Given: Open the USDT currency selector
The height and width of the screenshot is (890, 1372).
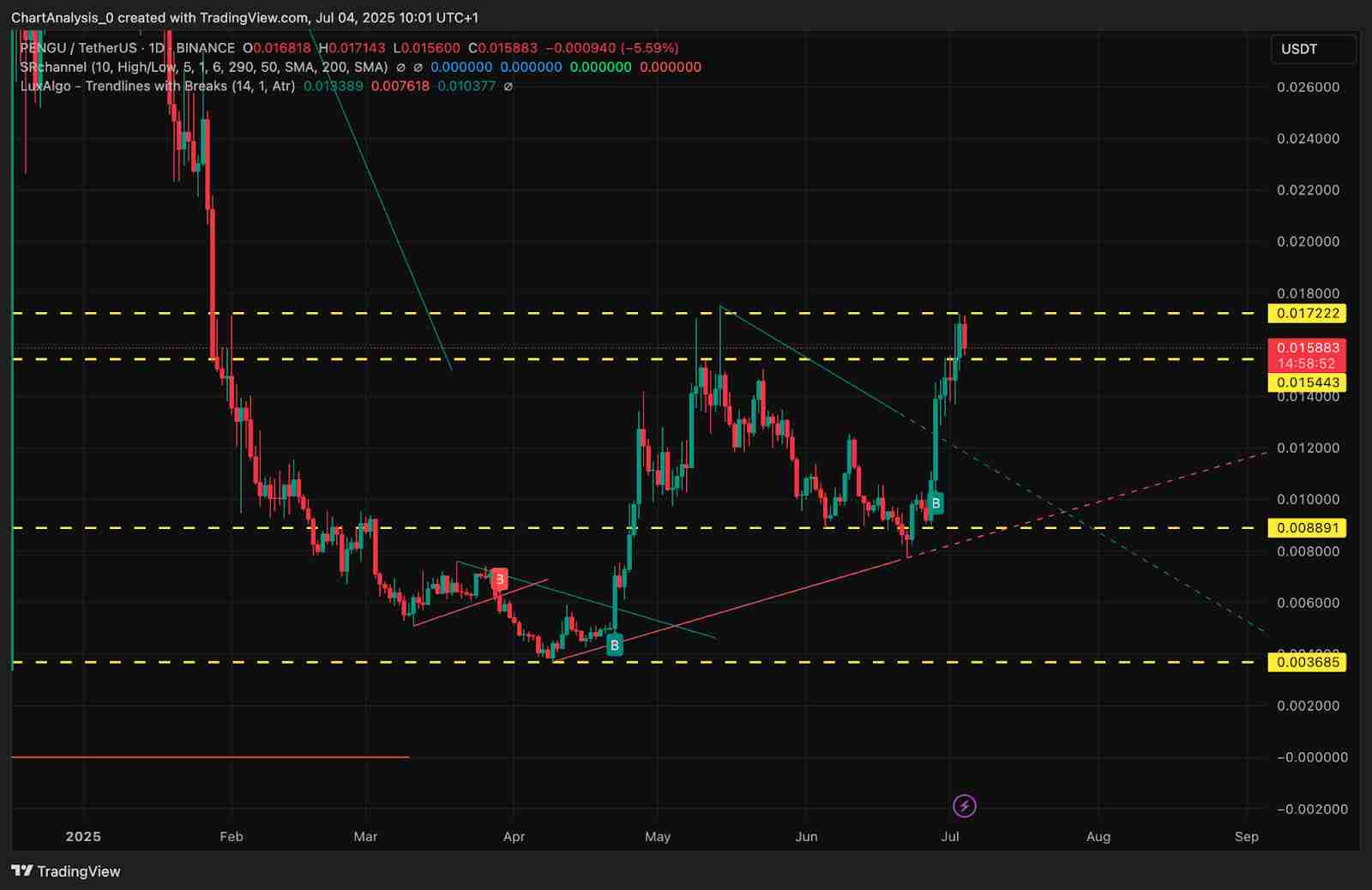Looking at the screenshot, I should point(1312,49).
